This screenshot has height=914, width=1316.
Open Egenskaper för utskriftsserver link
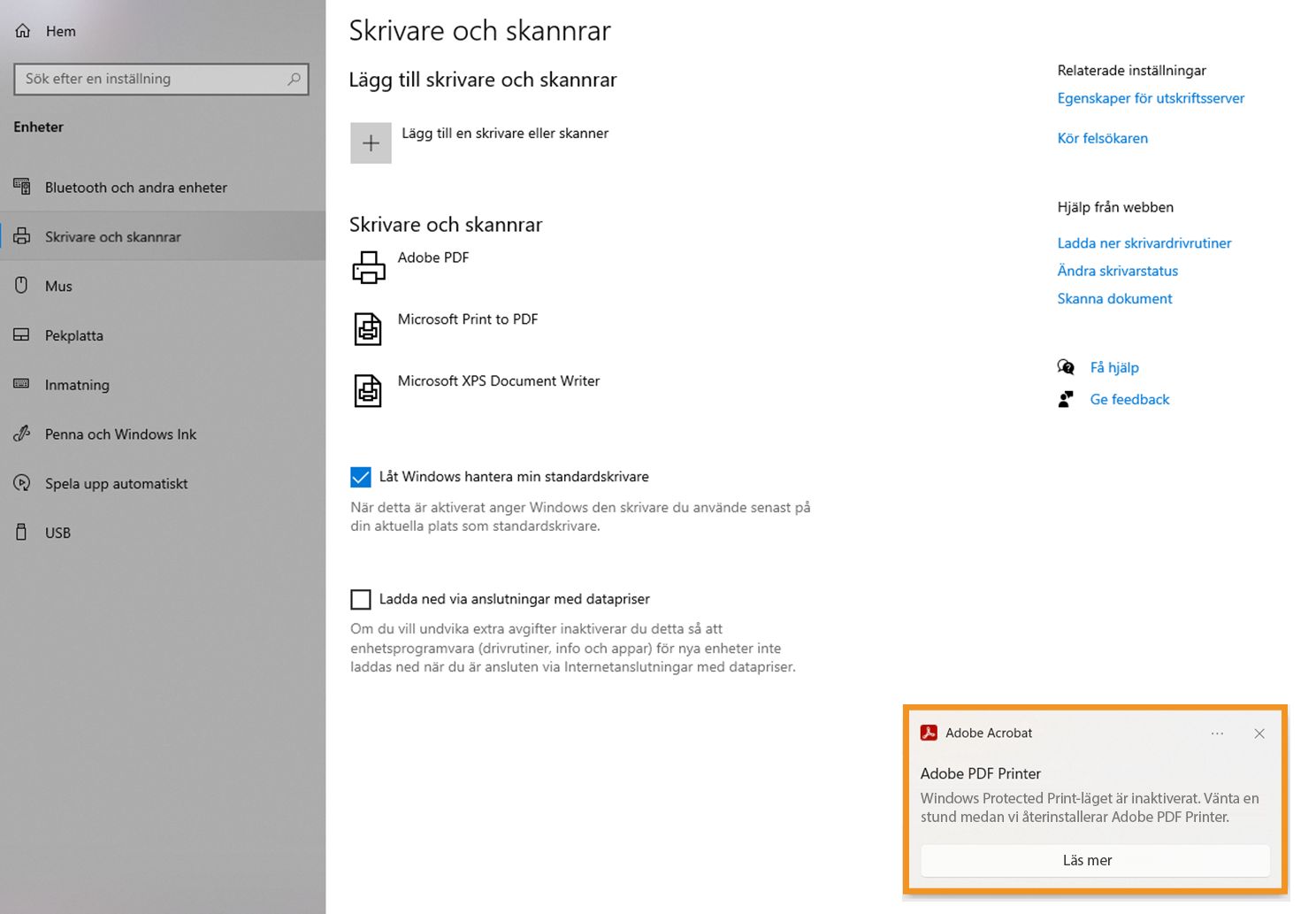click(x=1151, y=98)
